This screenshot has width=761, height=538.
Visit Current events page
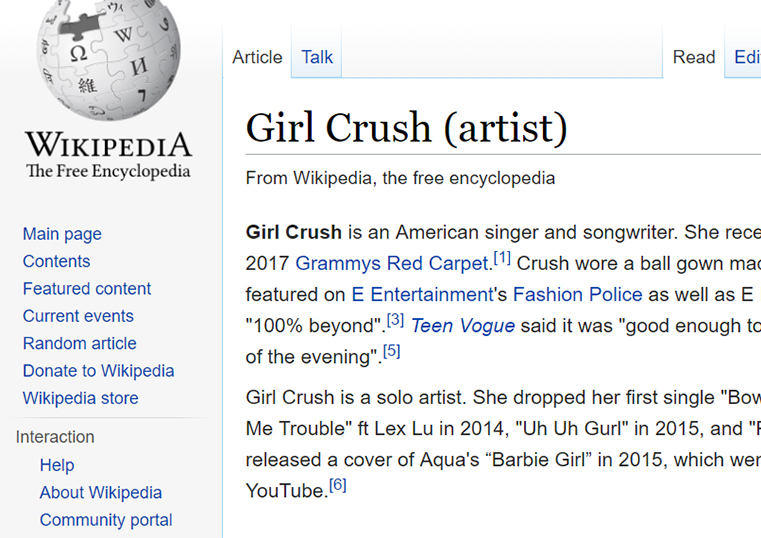[x=80, y=316]
